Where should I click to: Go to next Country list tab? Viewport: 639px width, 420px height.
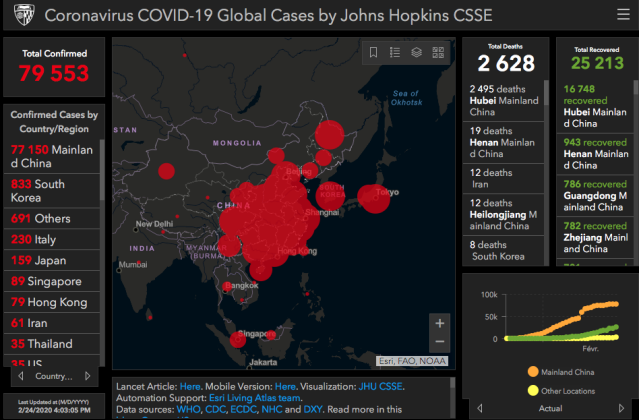(87, 376)
